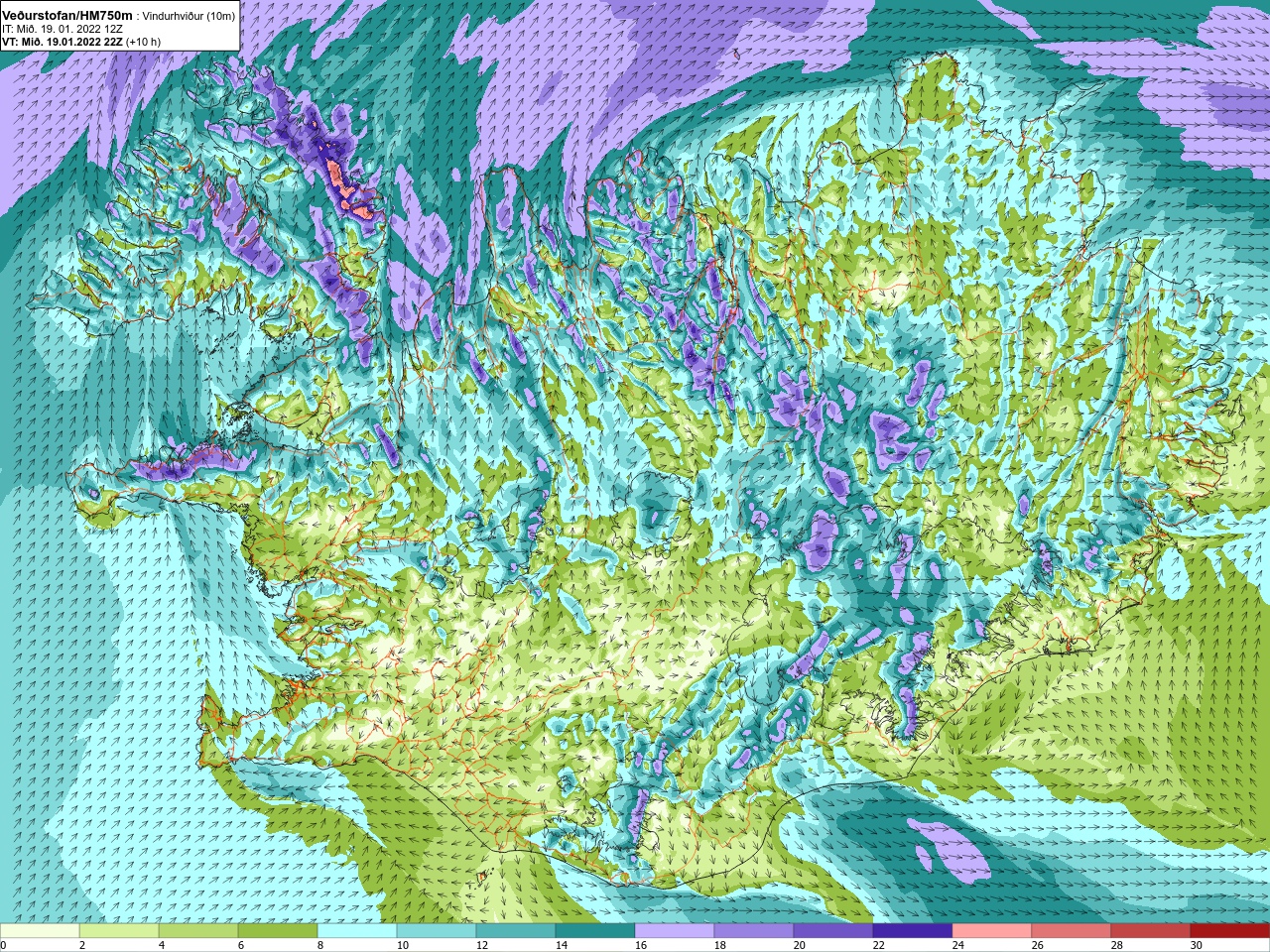This screenshot has height=952, width=1270.
Task: Select the light lavender 16–18 legend swatch
Action: tap(675, 931)
